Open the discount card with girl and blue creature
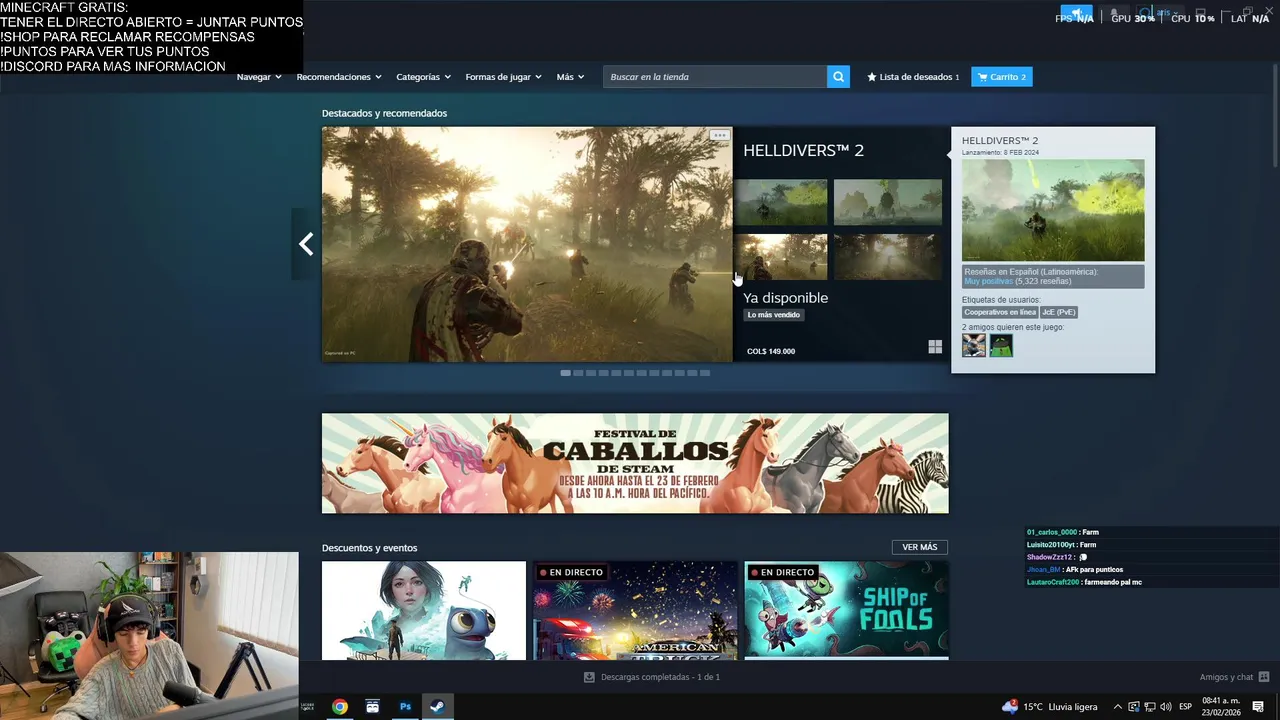The width and height of the screenshot is (1280, 720). 424,610
